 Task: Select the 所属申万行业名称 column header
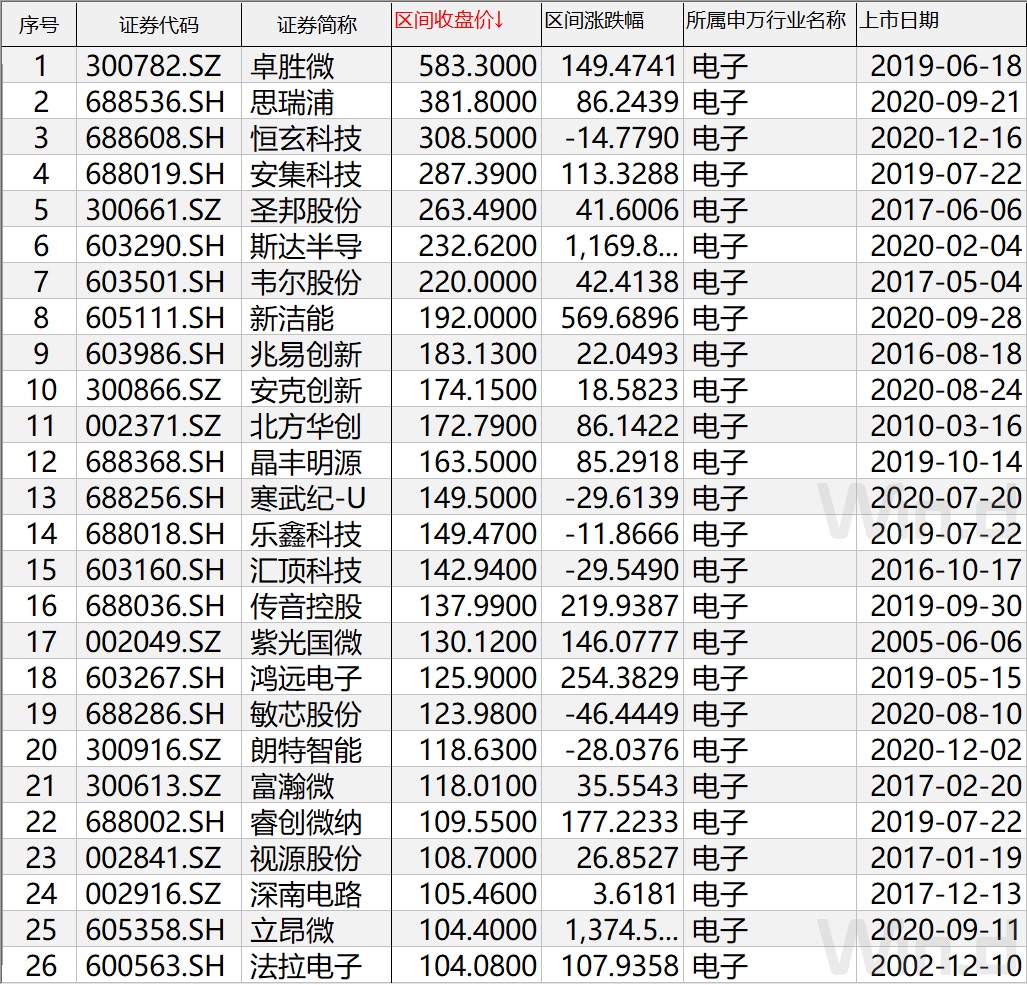[768, 23]
